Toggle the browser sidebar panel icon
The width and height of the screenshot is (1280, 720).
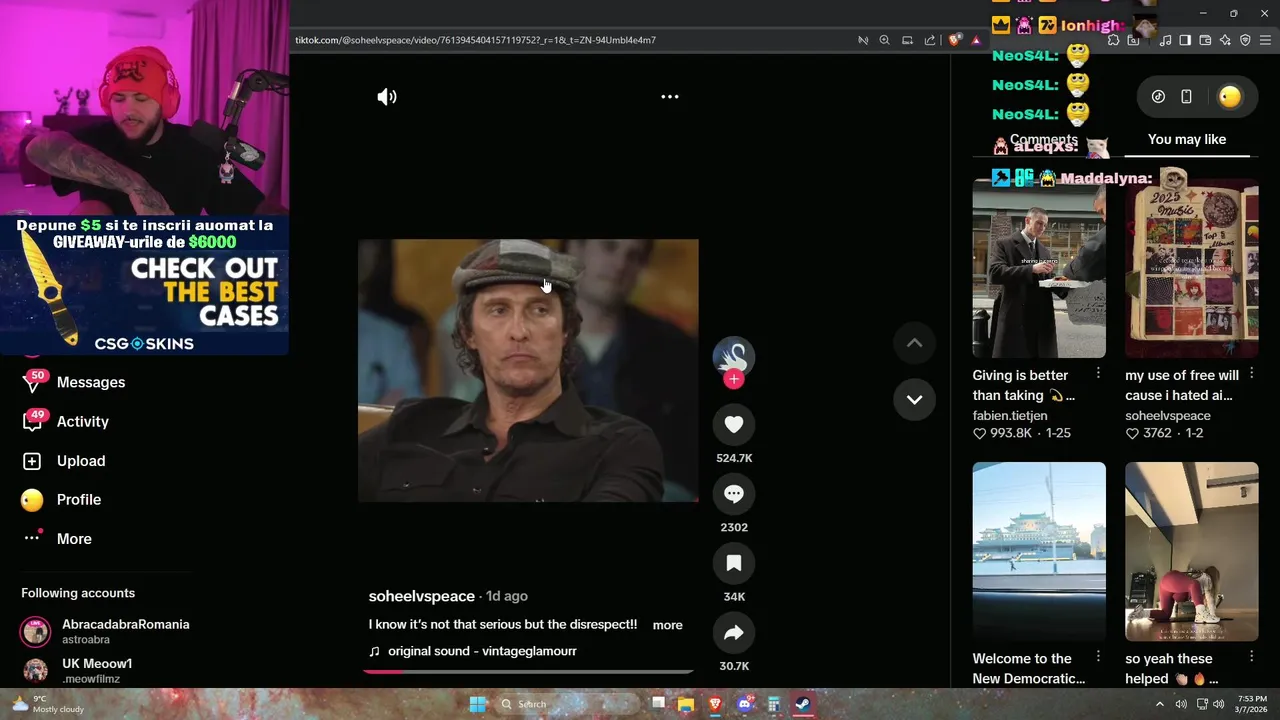pos(1185,40)
